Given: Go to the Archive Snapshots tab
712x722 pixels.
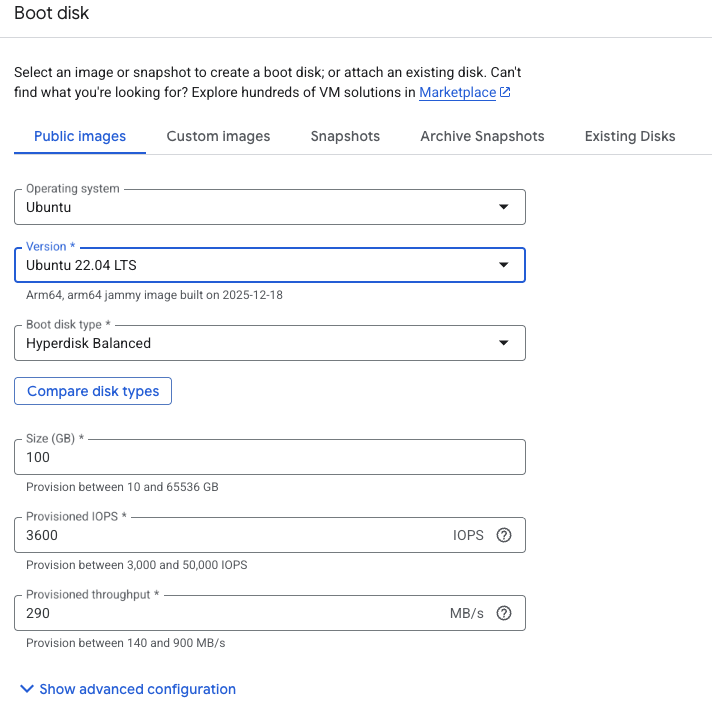Looking at the screenshot, I should point(482,136).
